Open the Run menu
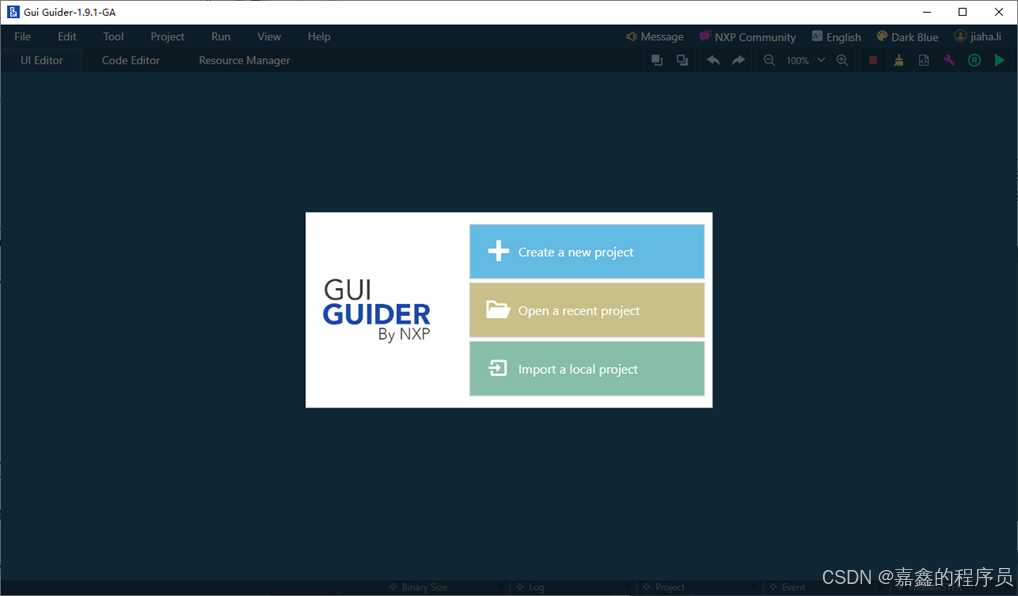This screenshot has width=1018, height=596. pyautogui.click(x=221, y=36)
